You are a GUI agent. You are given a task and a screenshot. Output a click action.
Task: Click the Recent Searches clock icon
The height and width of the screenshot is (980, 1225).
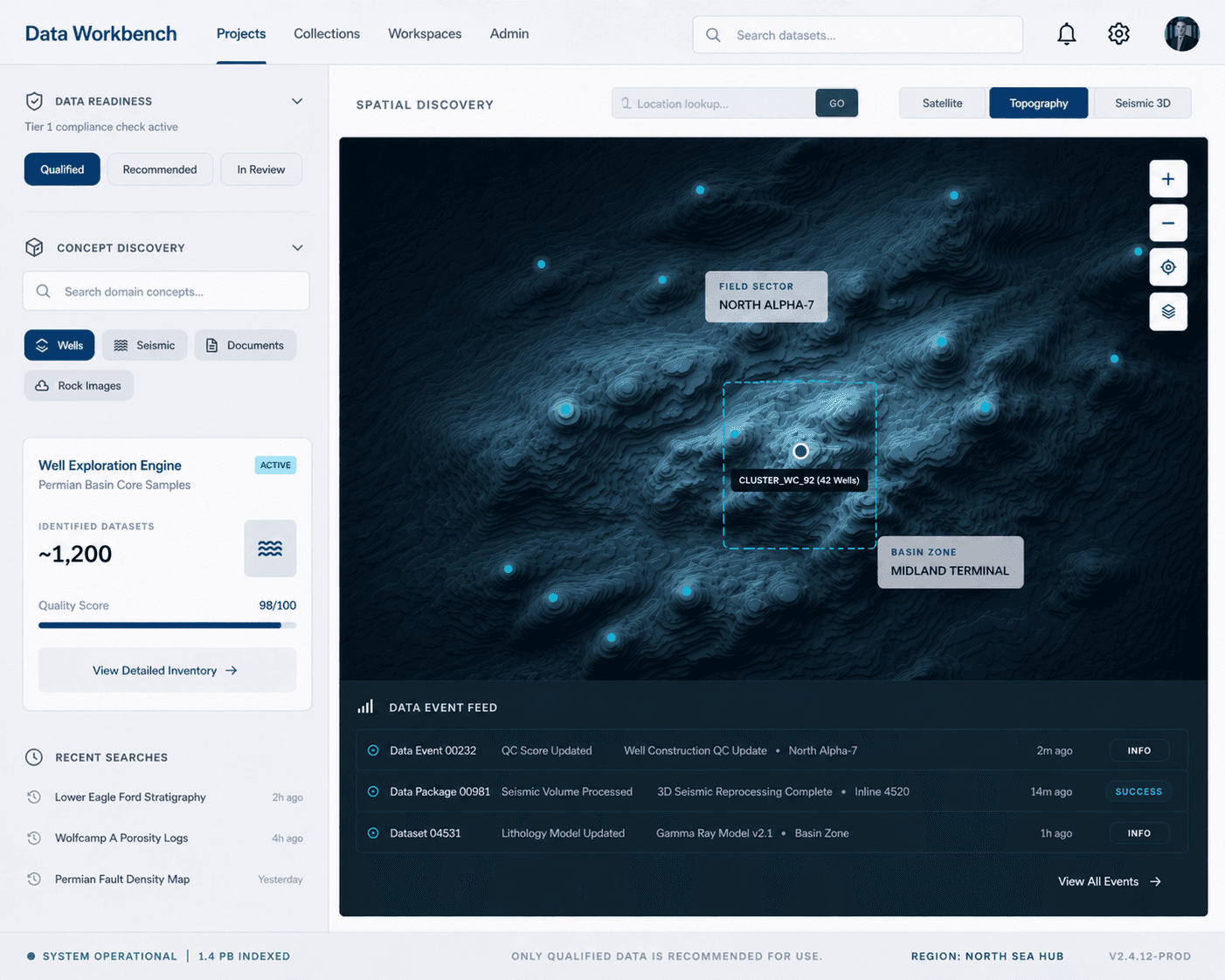(34, 757)
